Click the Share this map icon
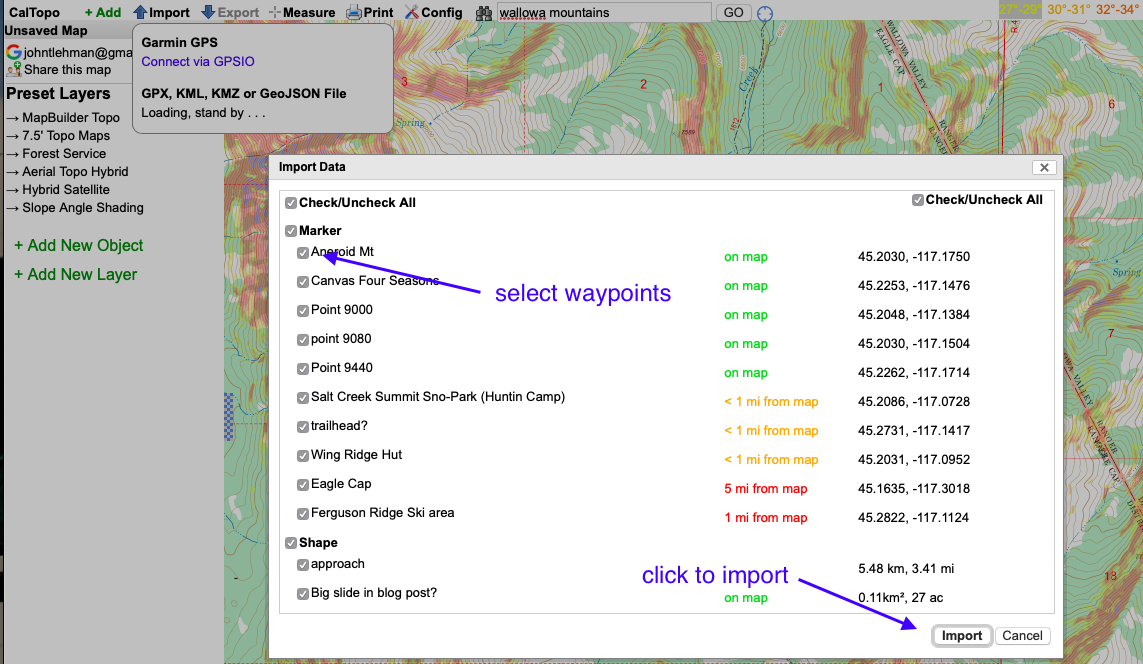Image resolution: width=1143 pixels, height=664 pixels. (x=13, y=70)
